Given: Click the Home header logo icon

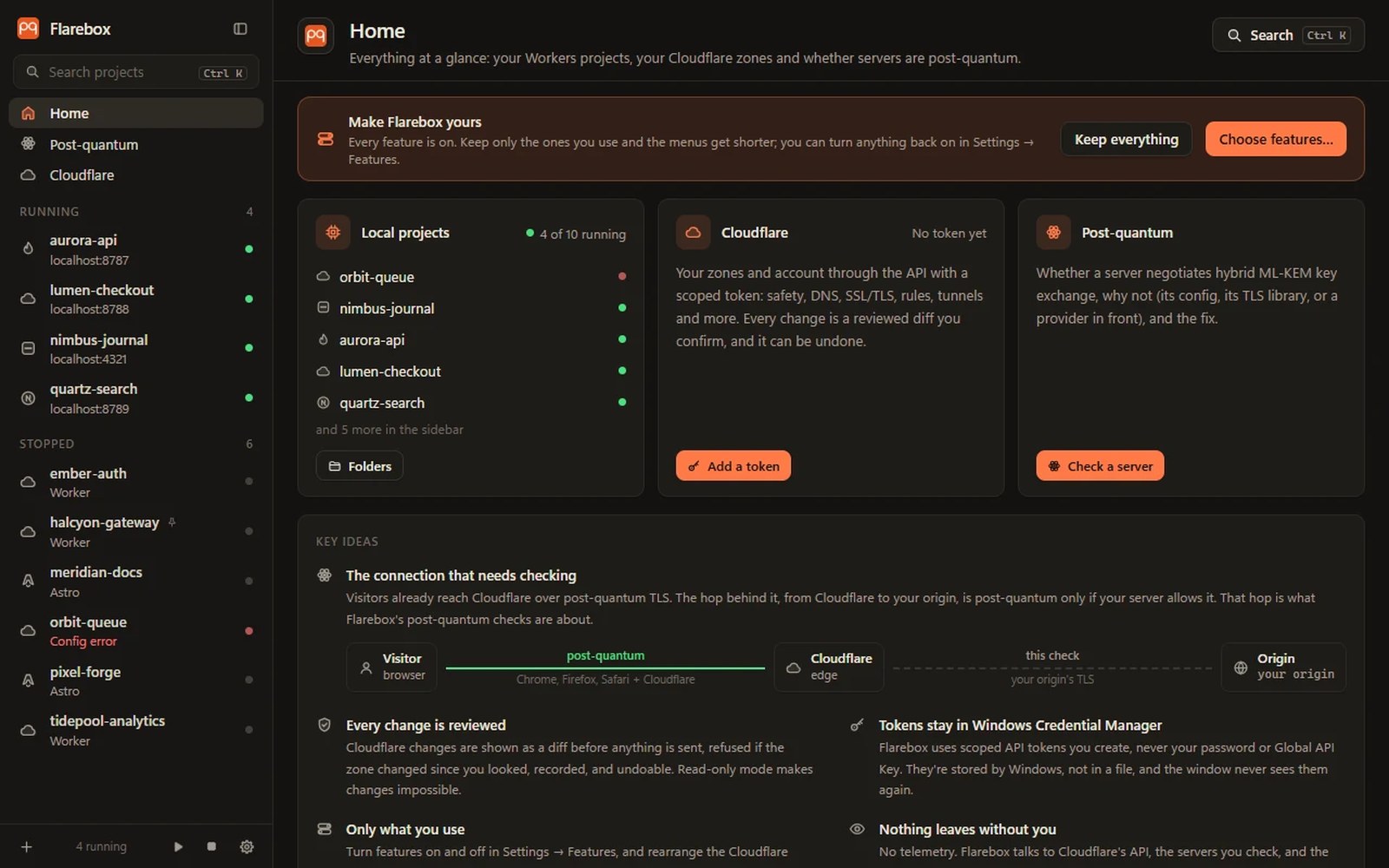Looking at the screenshot, I should pos(315,36).
